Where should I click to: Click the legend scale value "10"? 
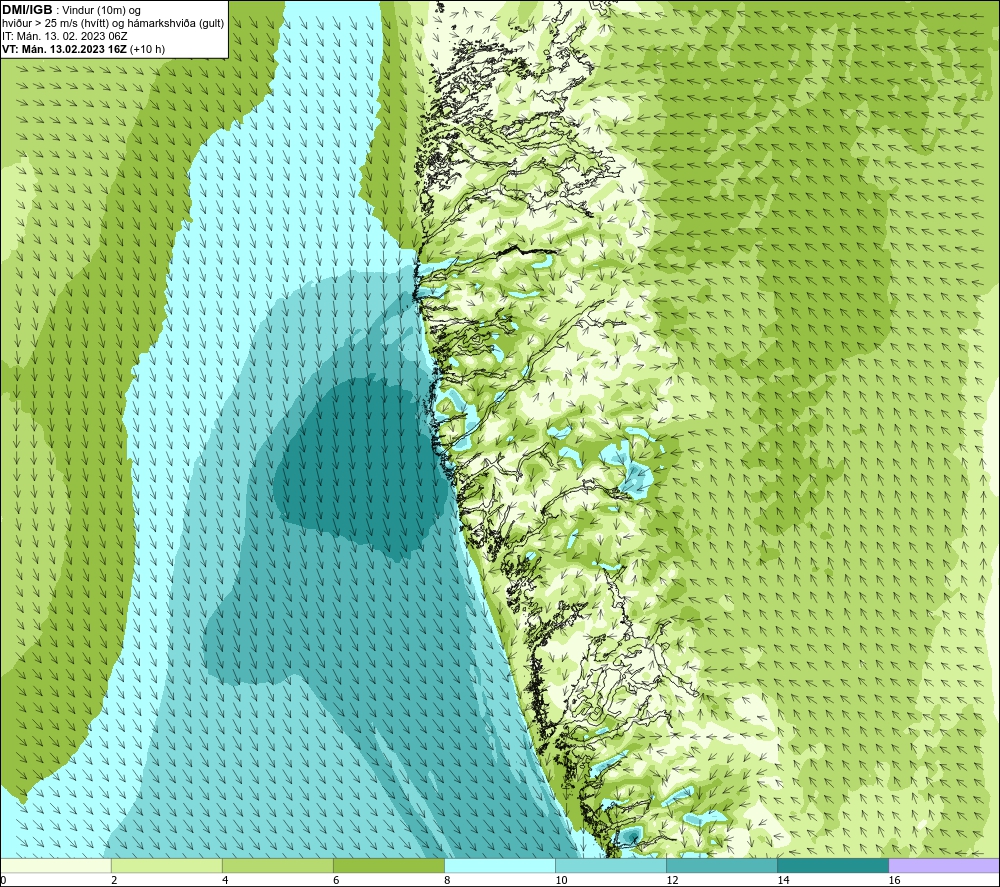[561, 880]
